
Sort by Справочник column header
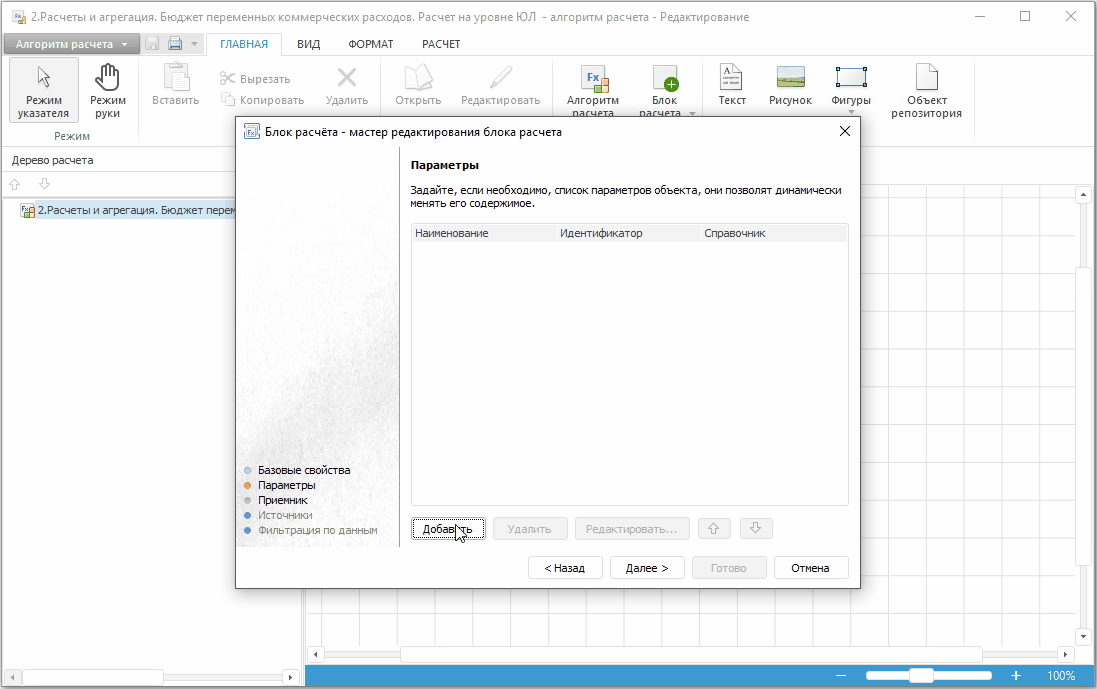point(774,233)
